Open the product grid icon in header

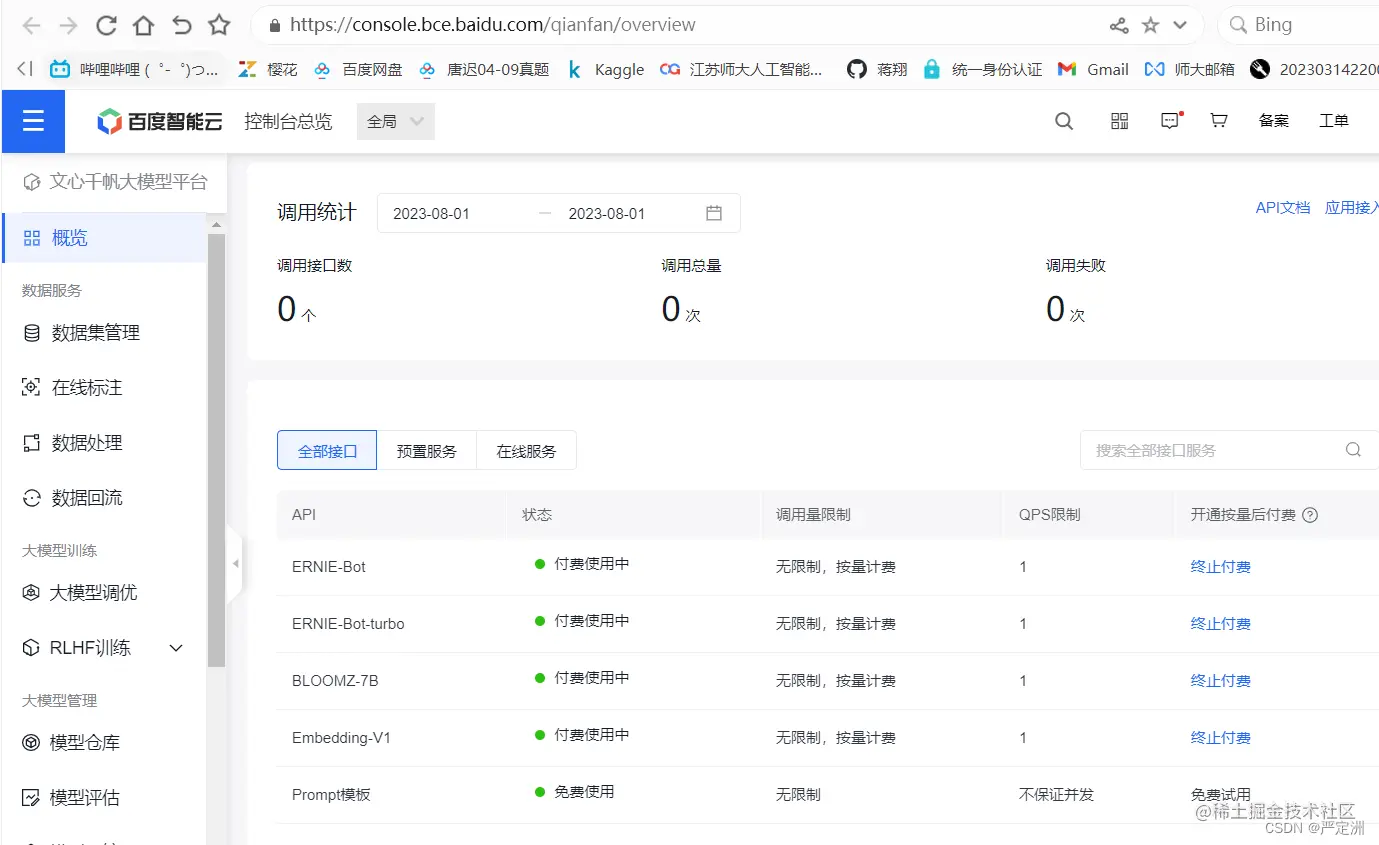pos(1120,121)
